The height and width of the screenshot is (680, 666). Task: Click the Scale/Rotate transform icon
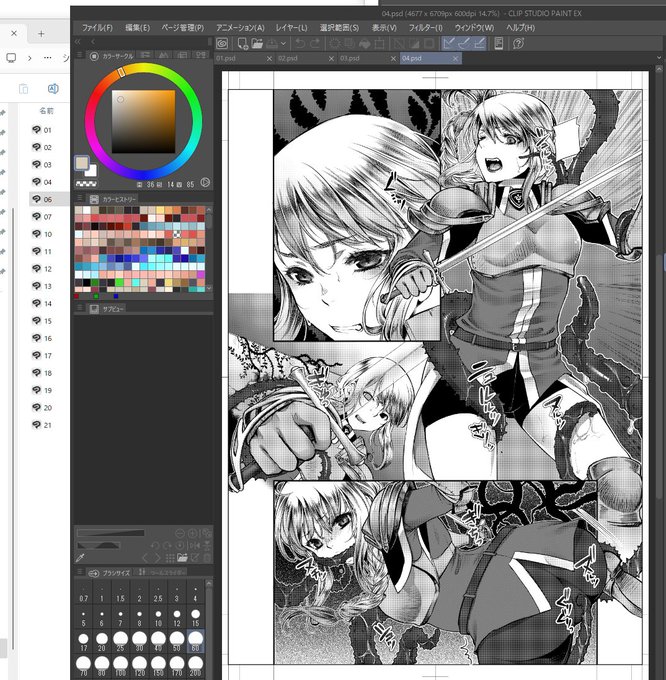(379, 43)
